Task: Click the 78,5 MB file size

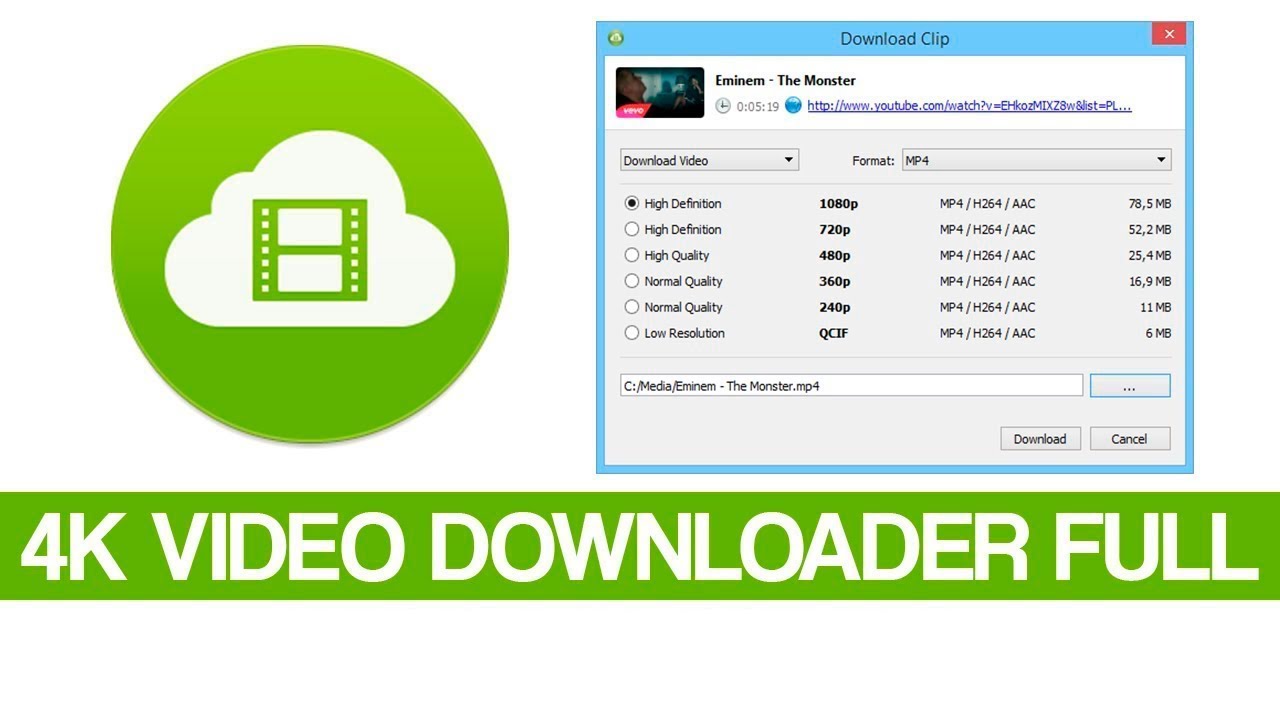Action: (x=1149, y=203)
